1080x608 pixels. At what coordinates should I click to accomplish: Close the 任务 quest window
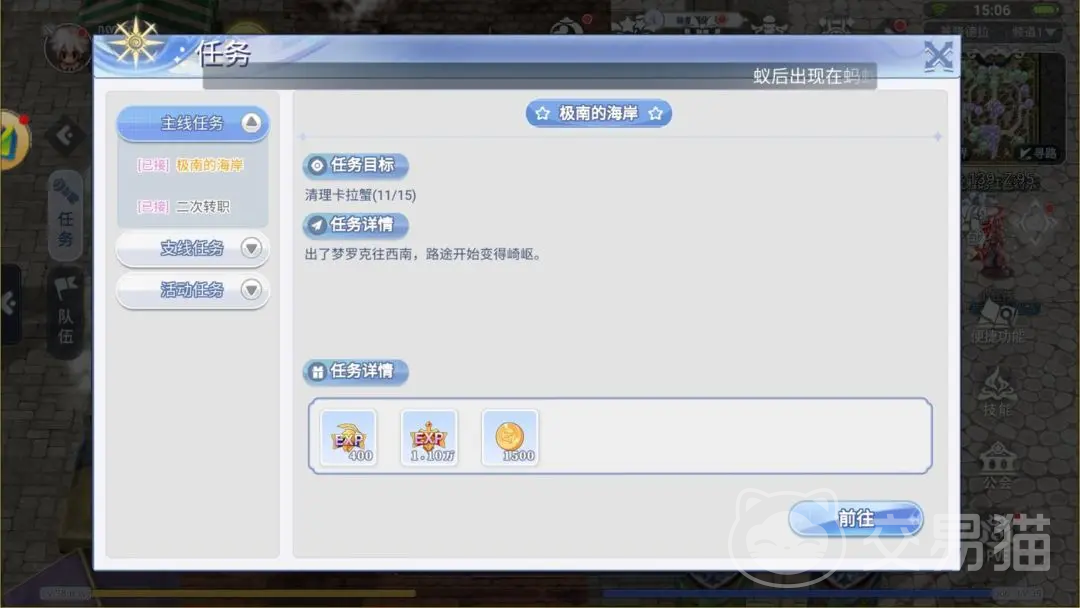click(938, 56)
